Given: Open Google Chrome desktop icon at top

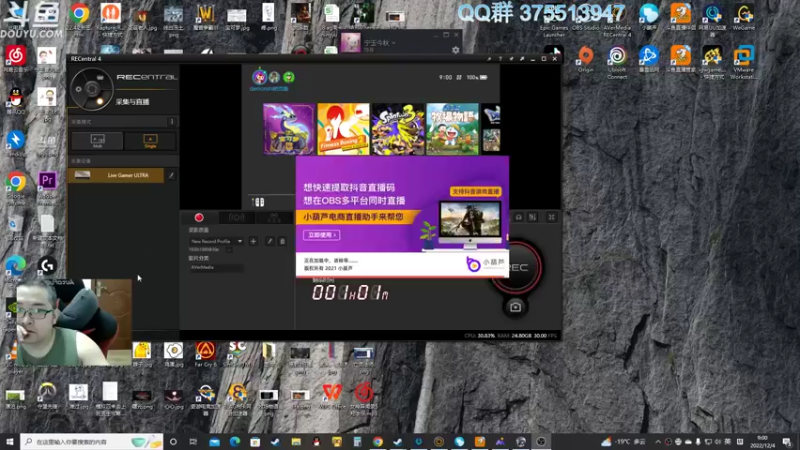Looking at the screenshot, I should click(79, 16).
